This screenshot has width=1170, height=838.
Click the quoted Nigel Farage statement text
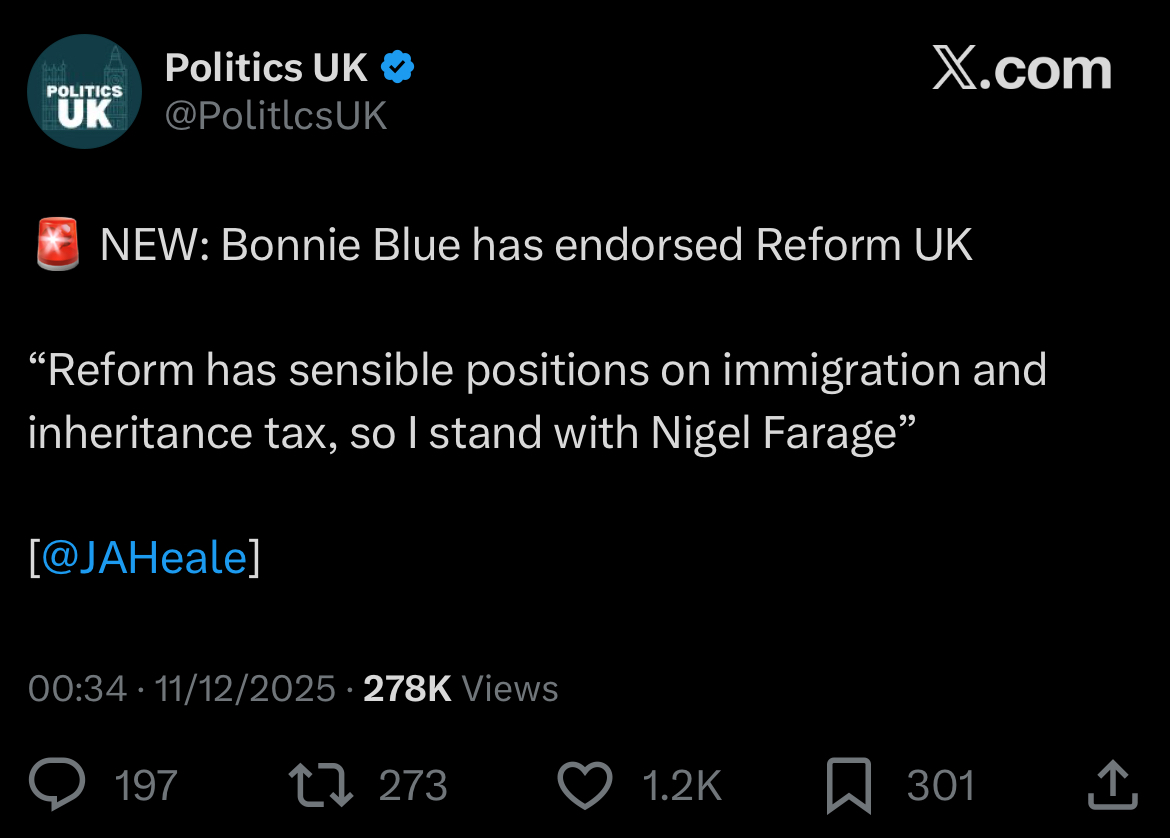(536, 401)
